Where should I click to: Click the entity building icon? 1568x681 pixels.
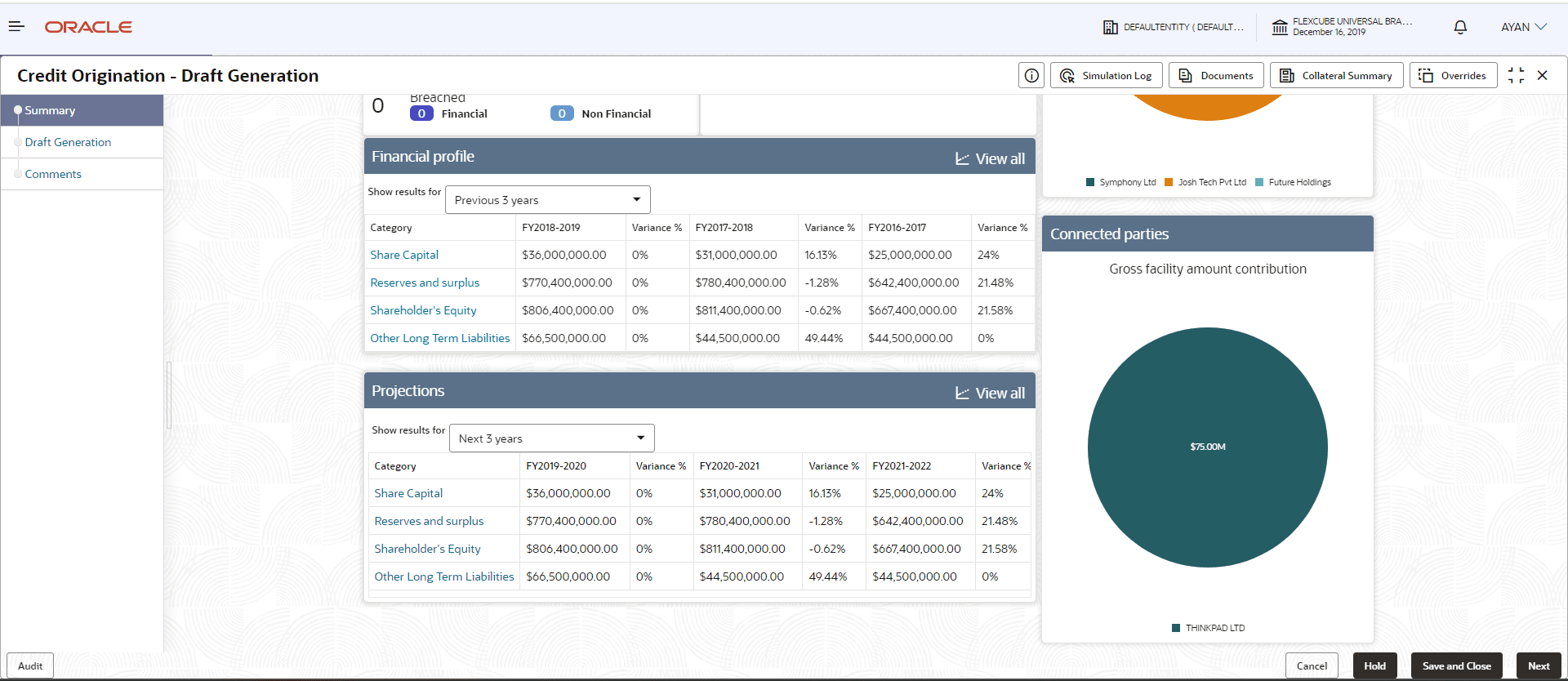coord(1111,27)
